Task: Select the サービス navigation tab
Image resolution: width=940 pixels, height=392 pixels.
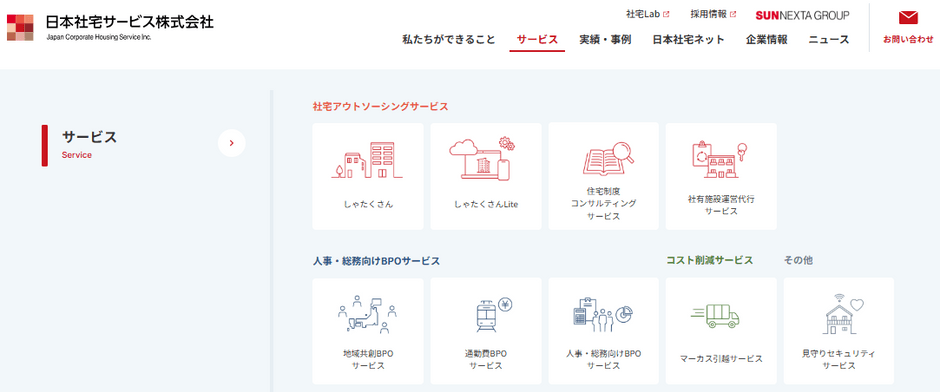Action: coord(537,40)
